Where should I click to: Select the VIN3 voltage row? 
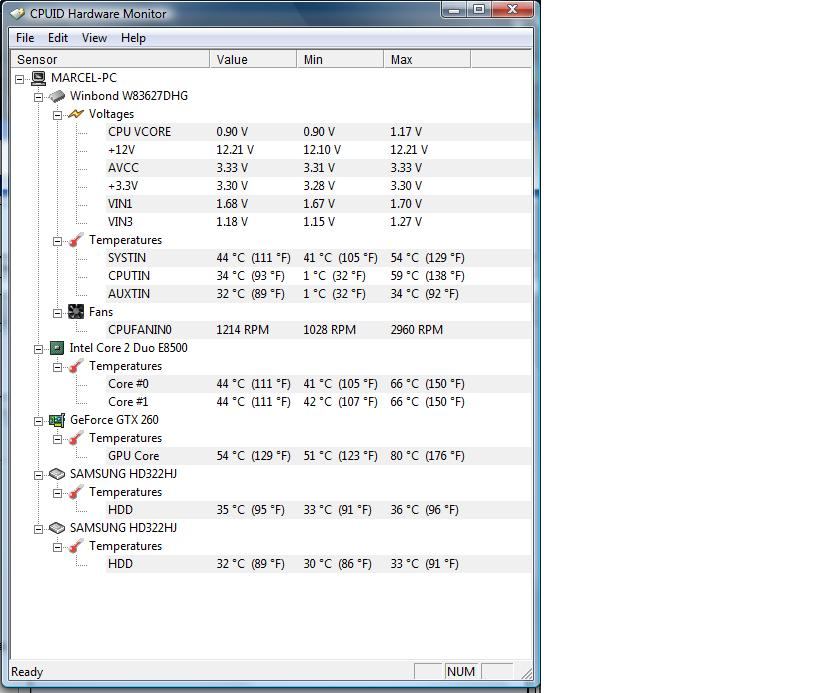coord(319,222)
